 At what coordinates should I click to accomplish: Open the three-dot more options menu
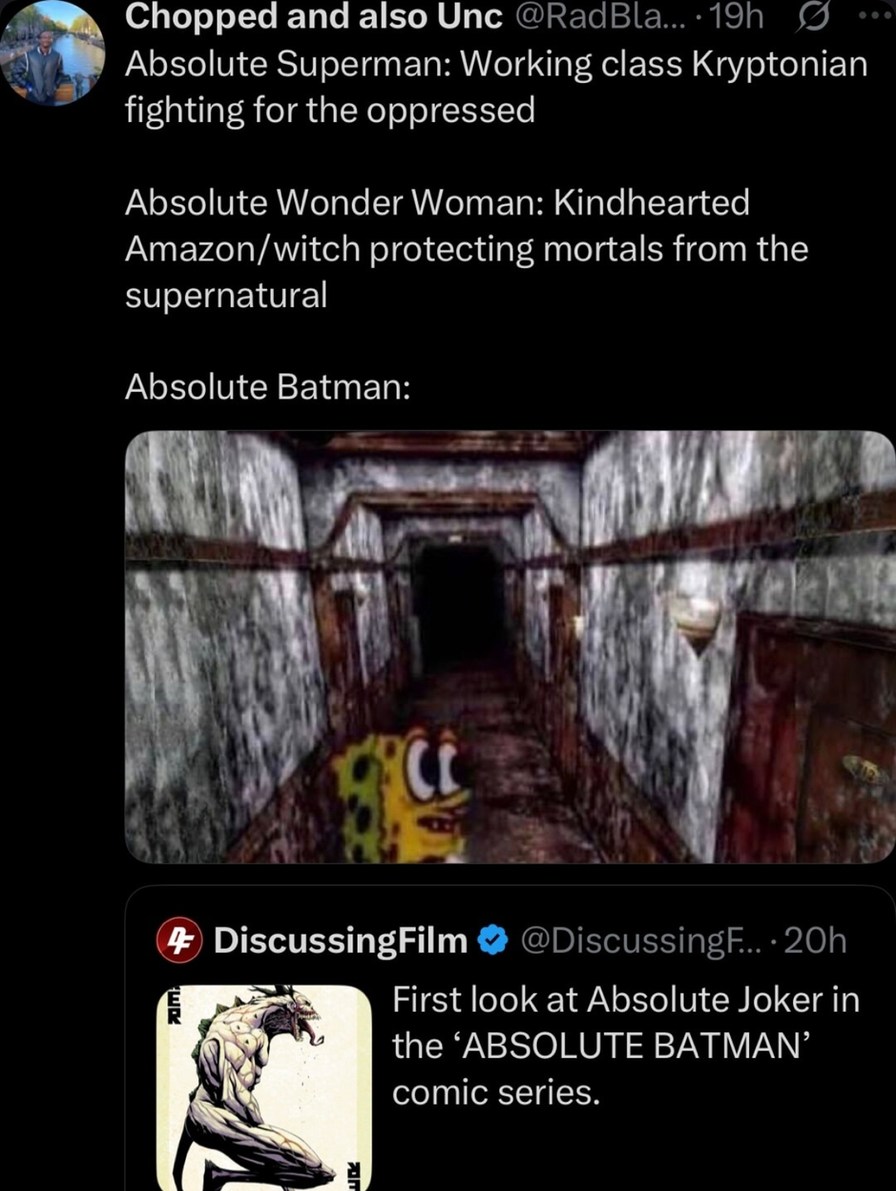point(881,15)
